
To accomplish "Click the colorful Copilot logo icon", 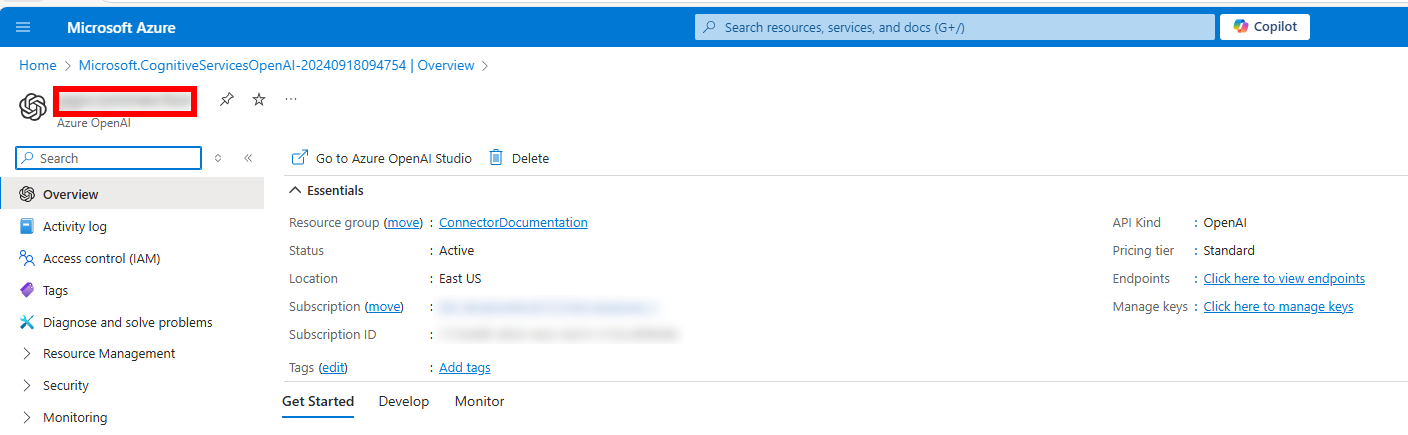I will (x=1241, y=27).
